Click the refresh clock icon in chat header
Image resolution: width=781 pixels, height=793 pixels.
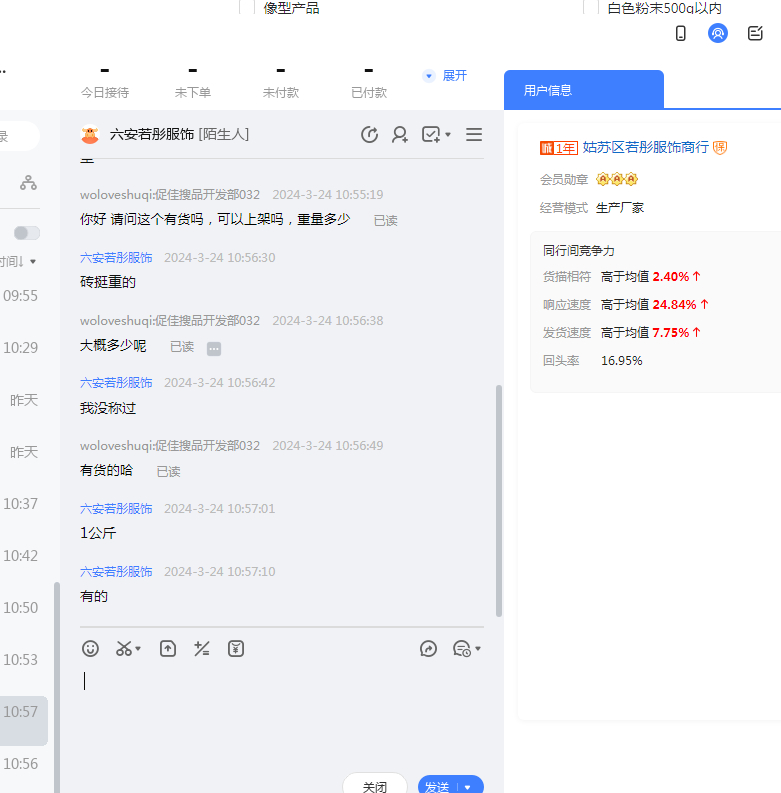coord(369,134)
